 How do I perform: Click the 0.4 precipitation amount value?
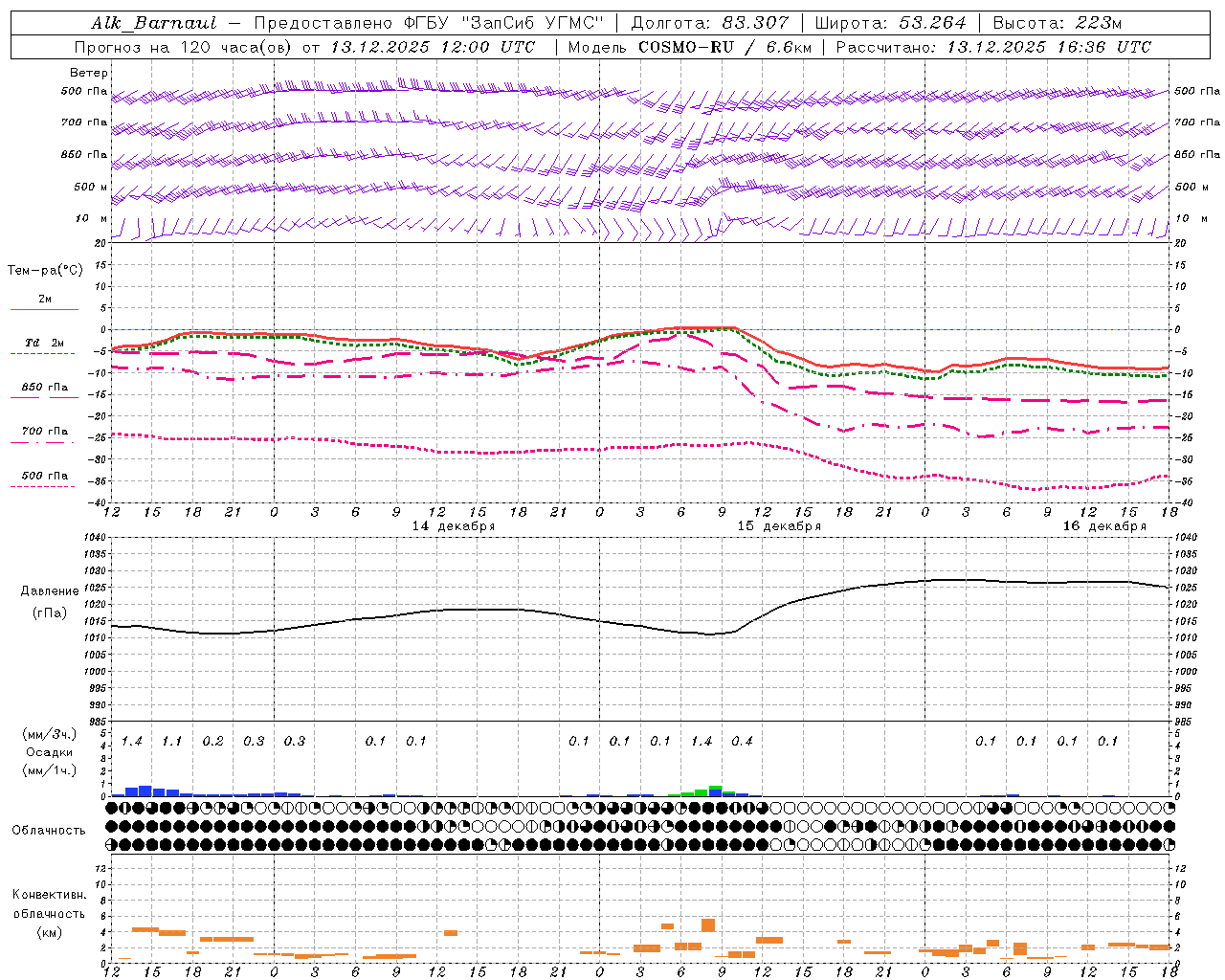(742, 742)
